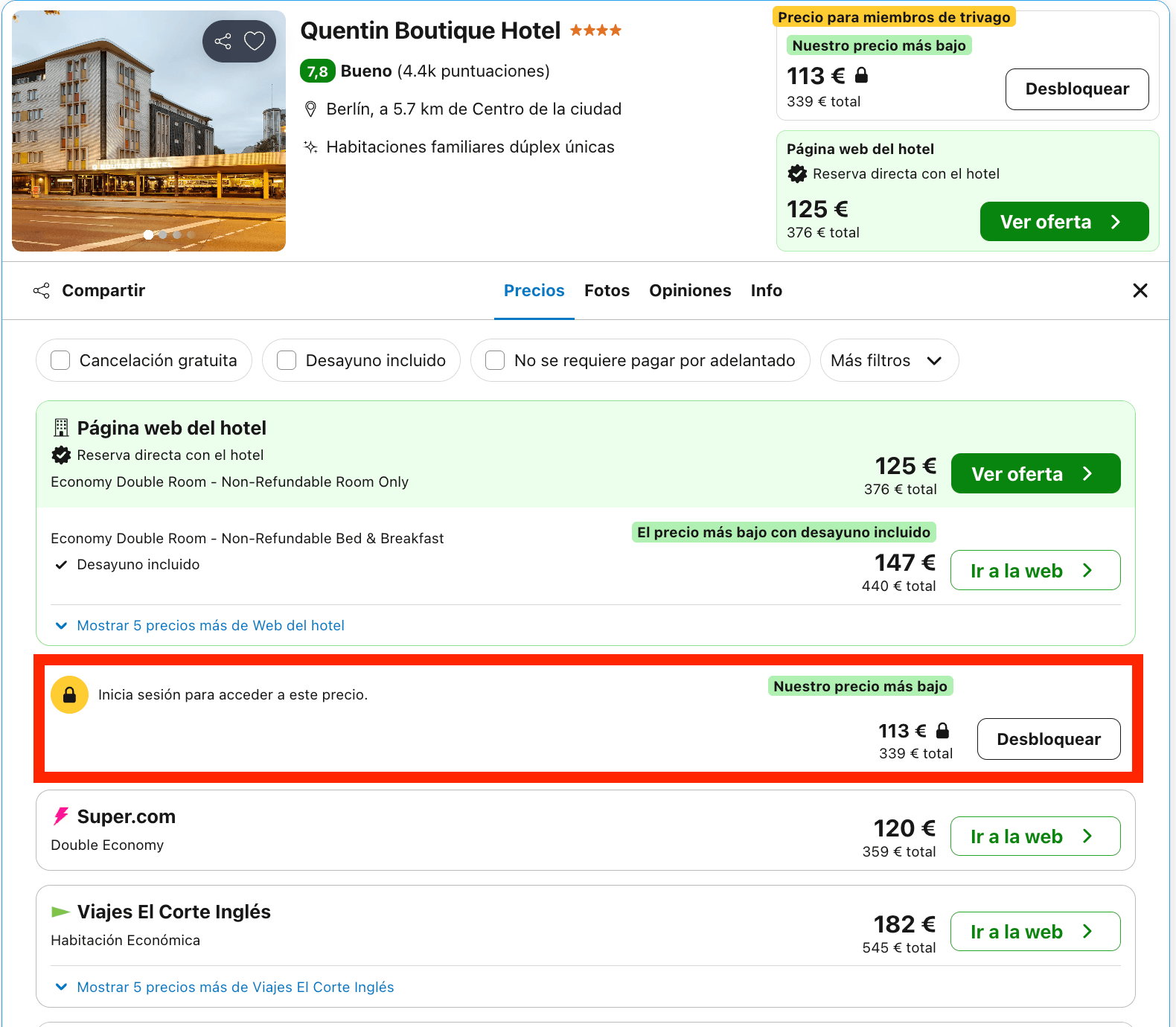Switch to the Precios tab

534,291
